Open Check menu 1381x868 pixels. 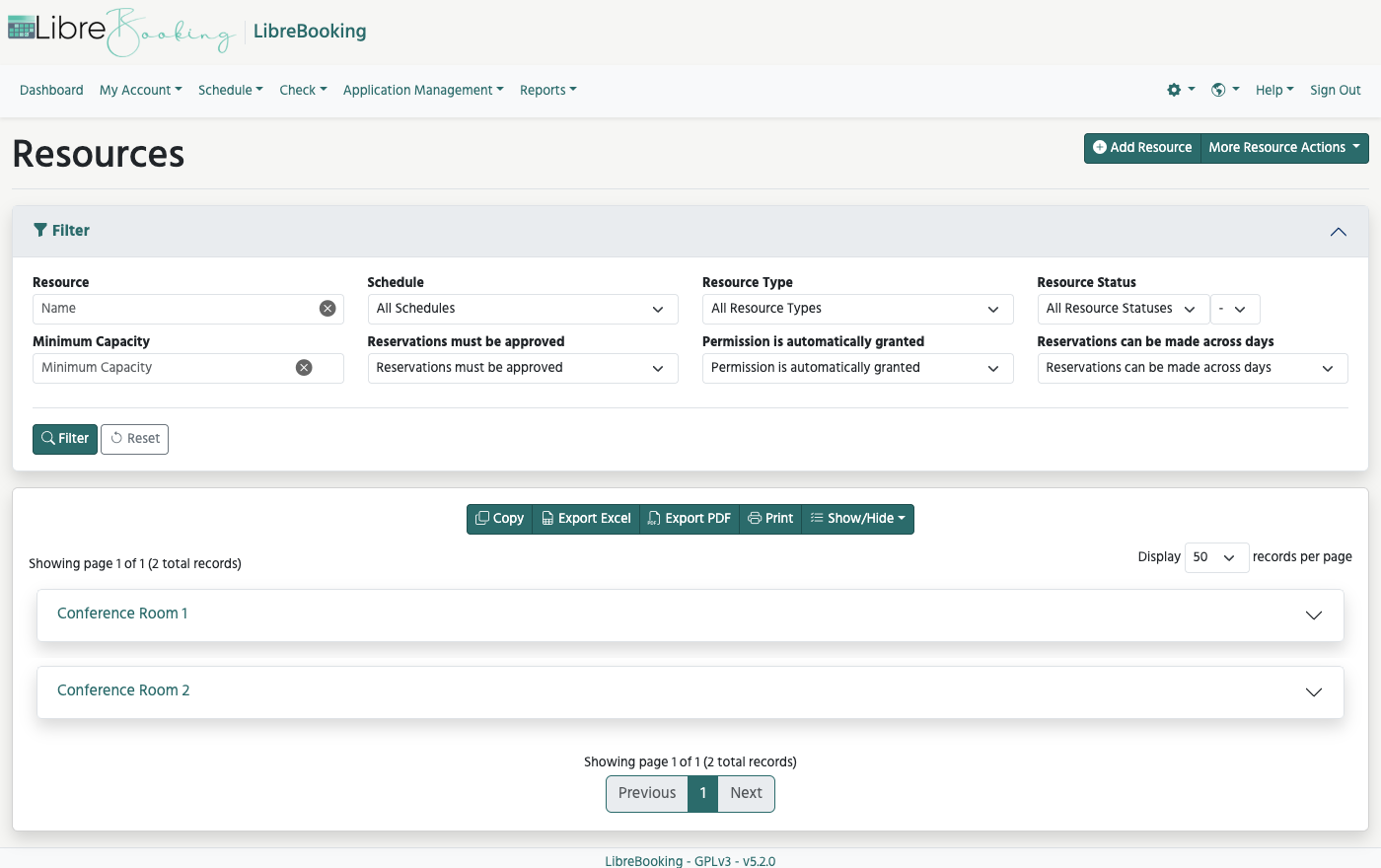pos(303,90)
